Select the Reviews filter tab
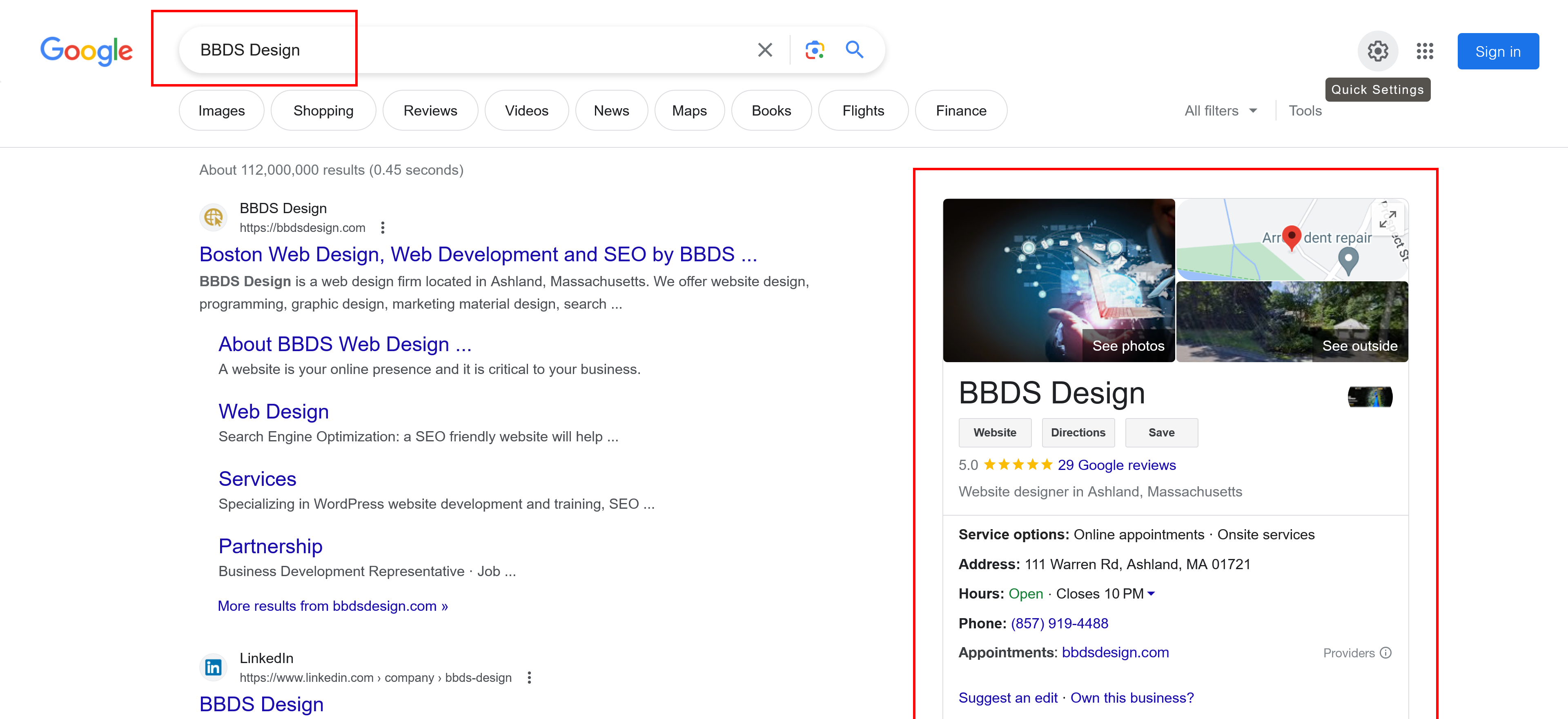The image size is (1568, 719). (x=430, y=111)
